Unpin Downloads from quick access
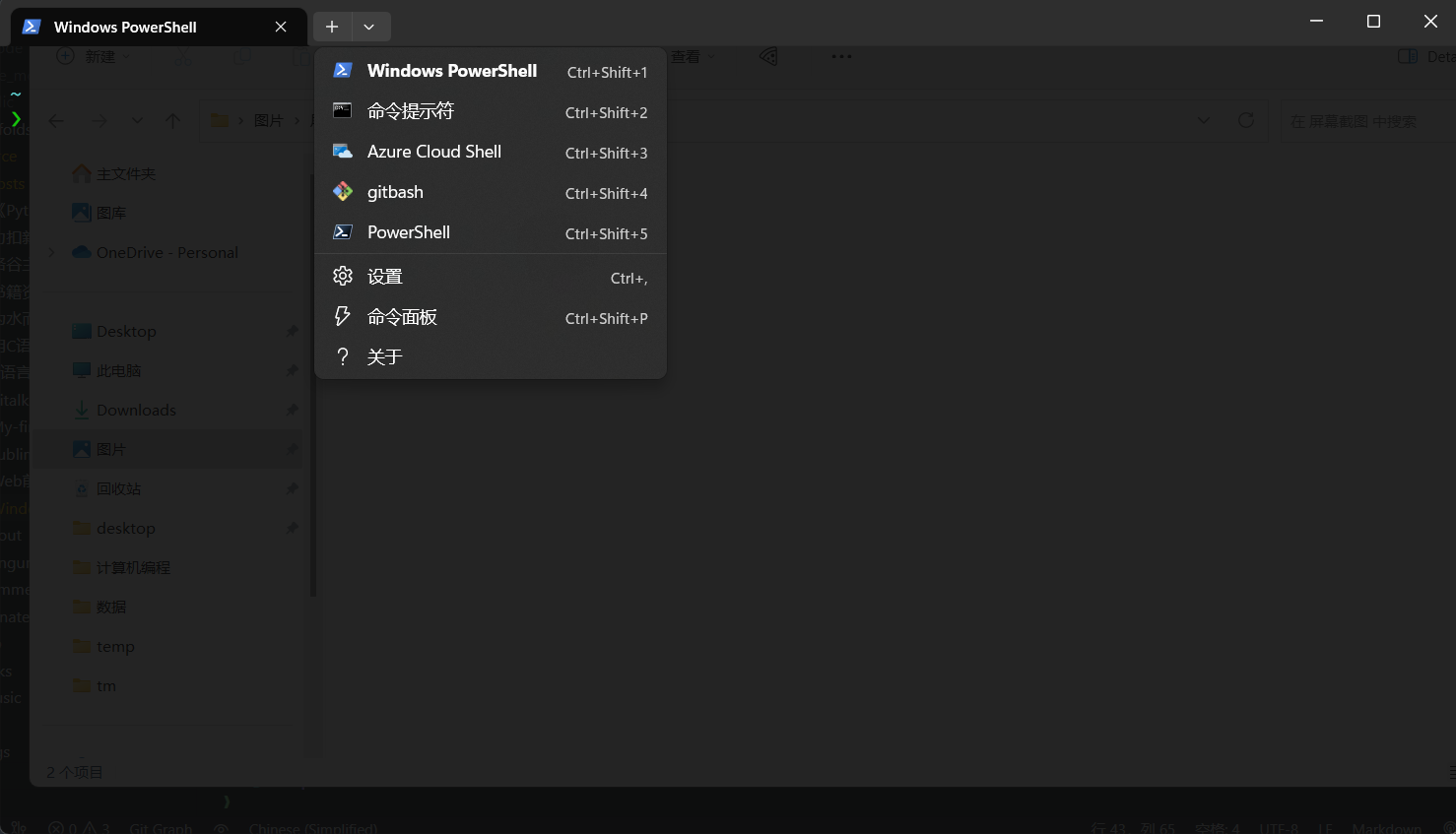The image size is (1456, 834). pyautogui.click(x=292, y=410)
